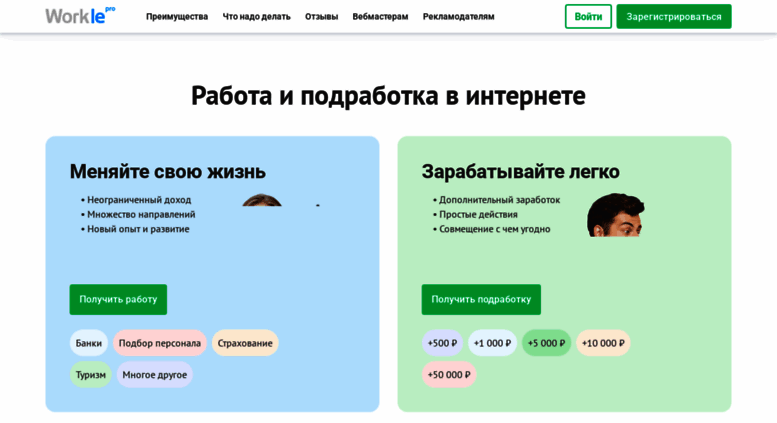Select the Подбор персонала tag
Viewport: 777px width, 423px height.
tap(160, 343)
